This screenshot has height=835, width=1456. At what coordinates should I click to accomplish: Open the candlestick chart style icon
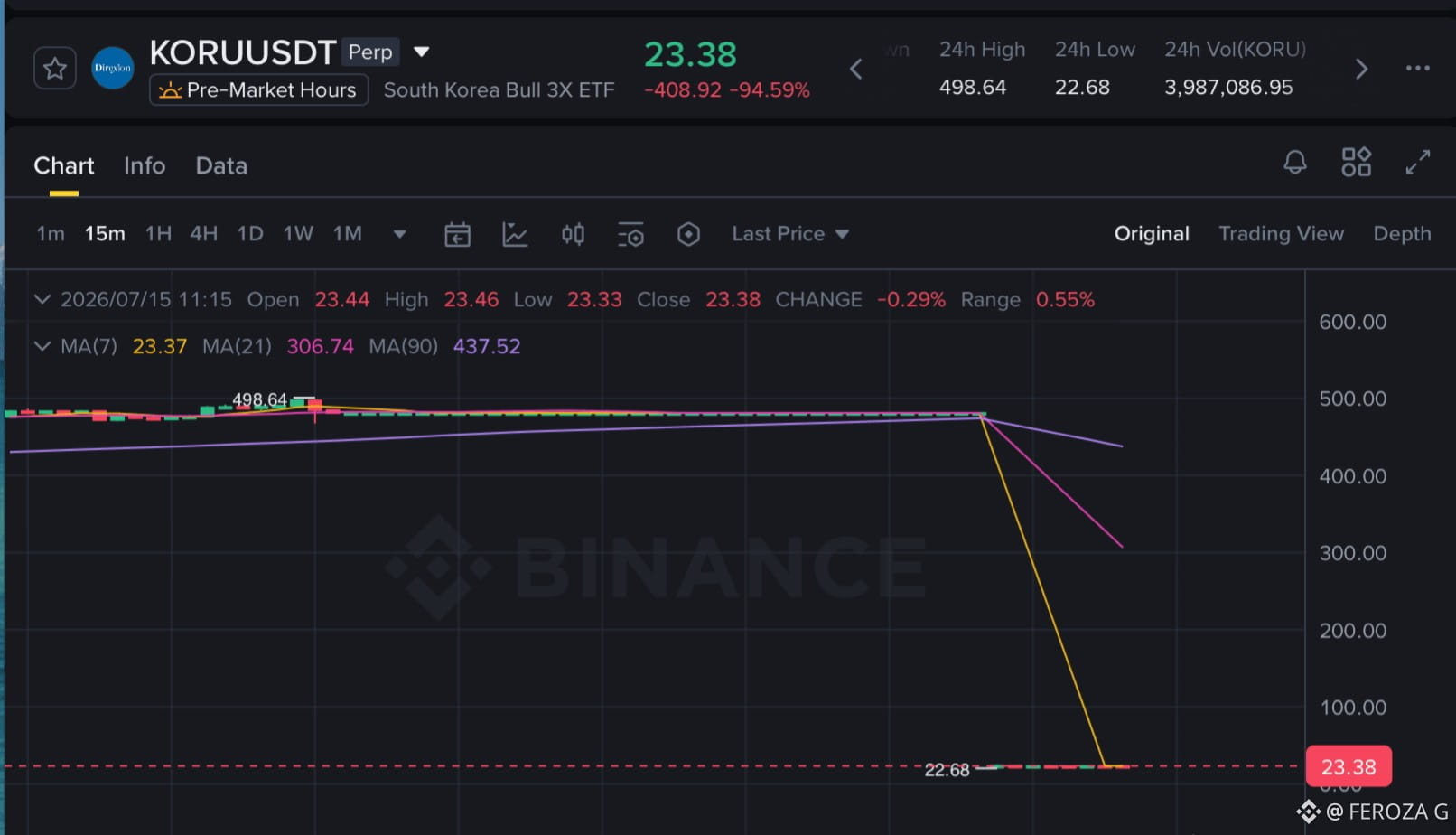(573, 235)
